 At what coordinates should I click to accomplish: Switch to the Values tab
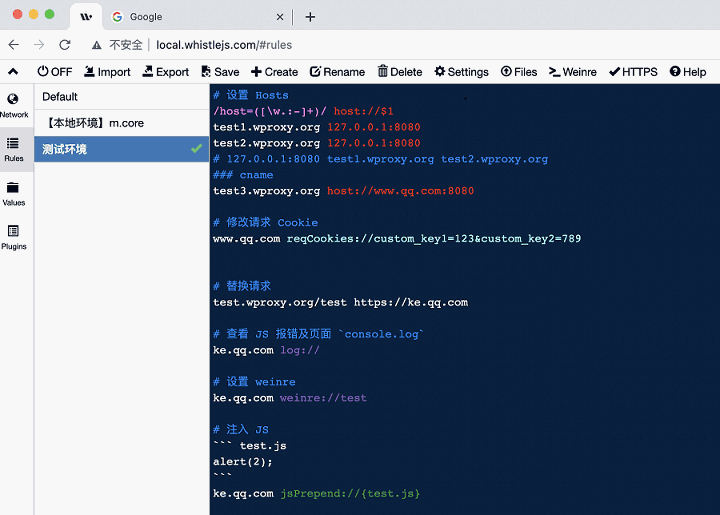[x=14, y=193]
